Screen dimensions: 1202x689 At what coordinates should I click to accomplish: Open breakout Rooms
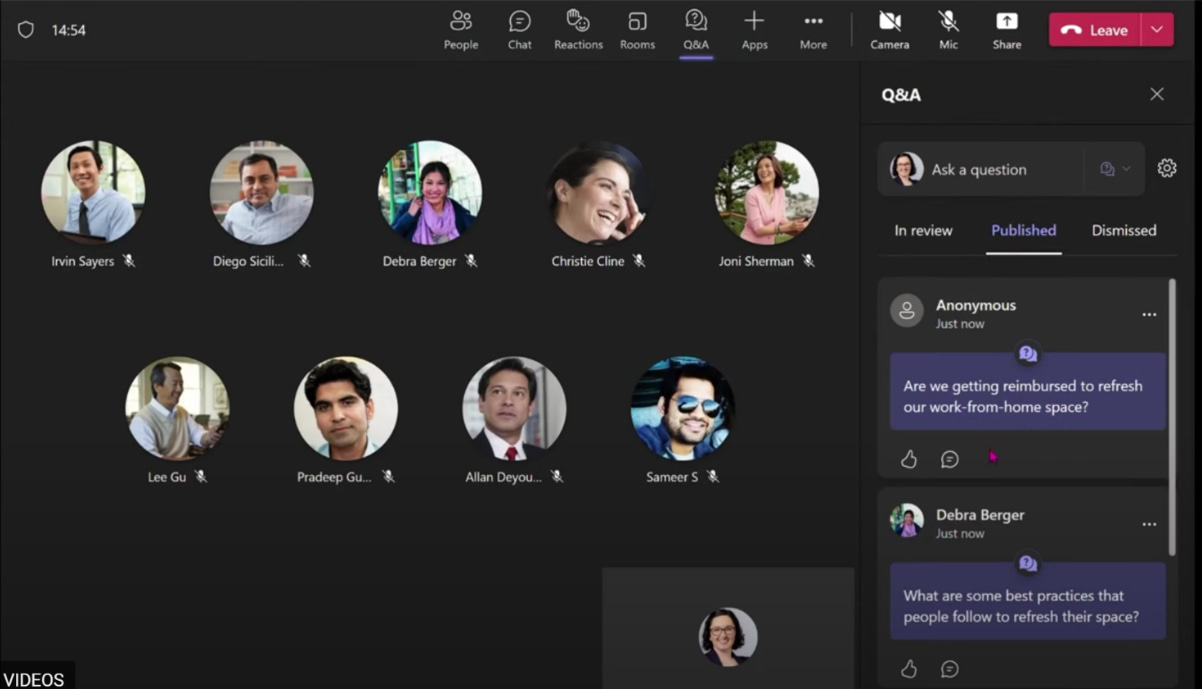pyautogui.click(x=637, y=30)
